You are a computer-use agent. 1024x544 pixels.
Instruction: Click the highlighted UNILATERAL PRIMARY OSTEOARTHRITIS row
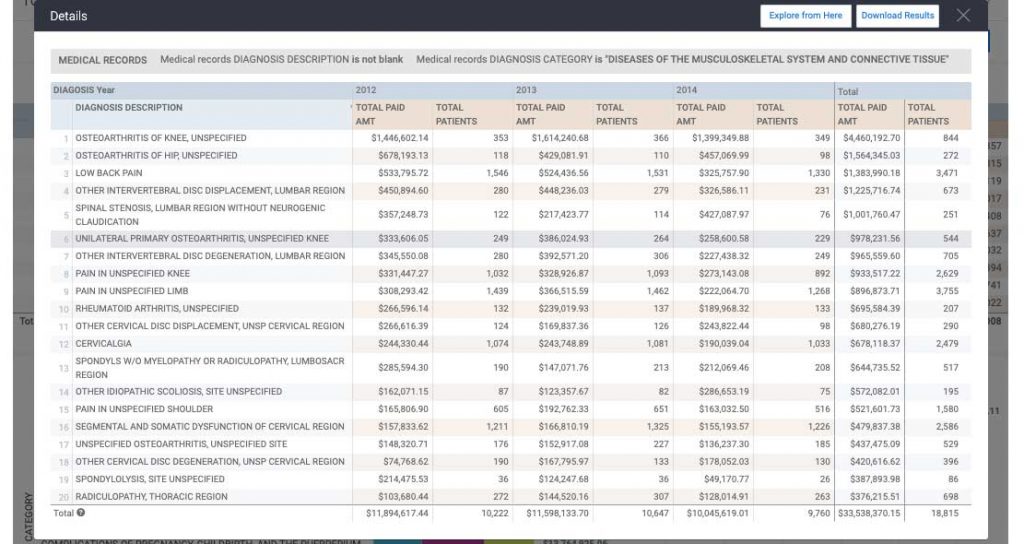[x=511, y=238]
